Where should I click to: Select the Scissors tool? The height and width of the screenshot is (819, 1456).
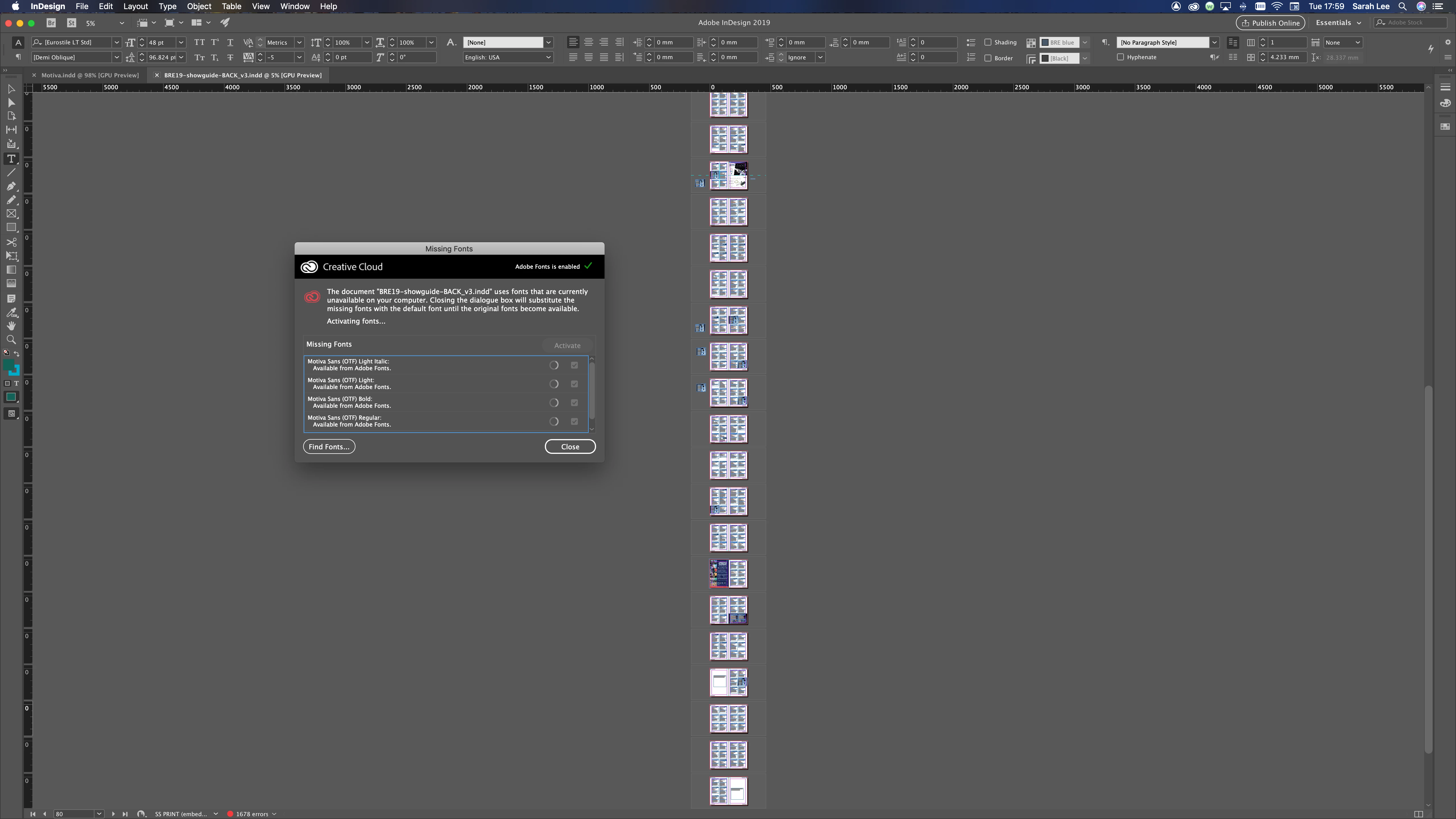[x=11, y=242]
